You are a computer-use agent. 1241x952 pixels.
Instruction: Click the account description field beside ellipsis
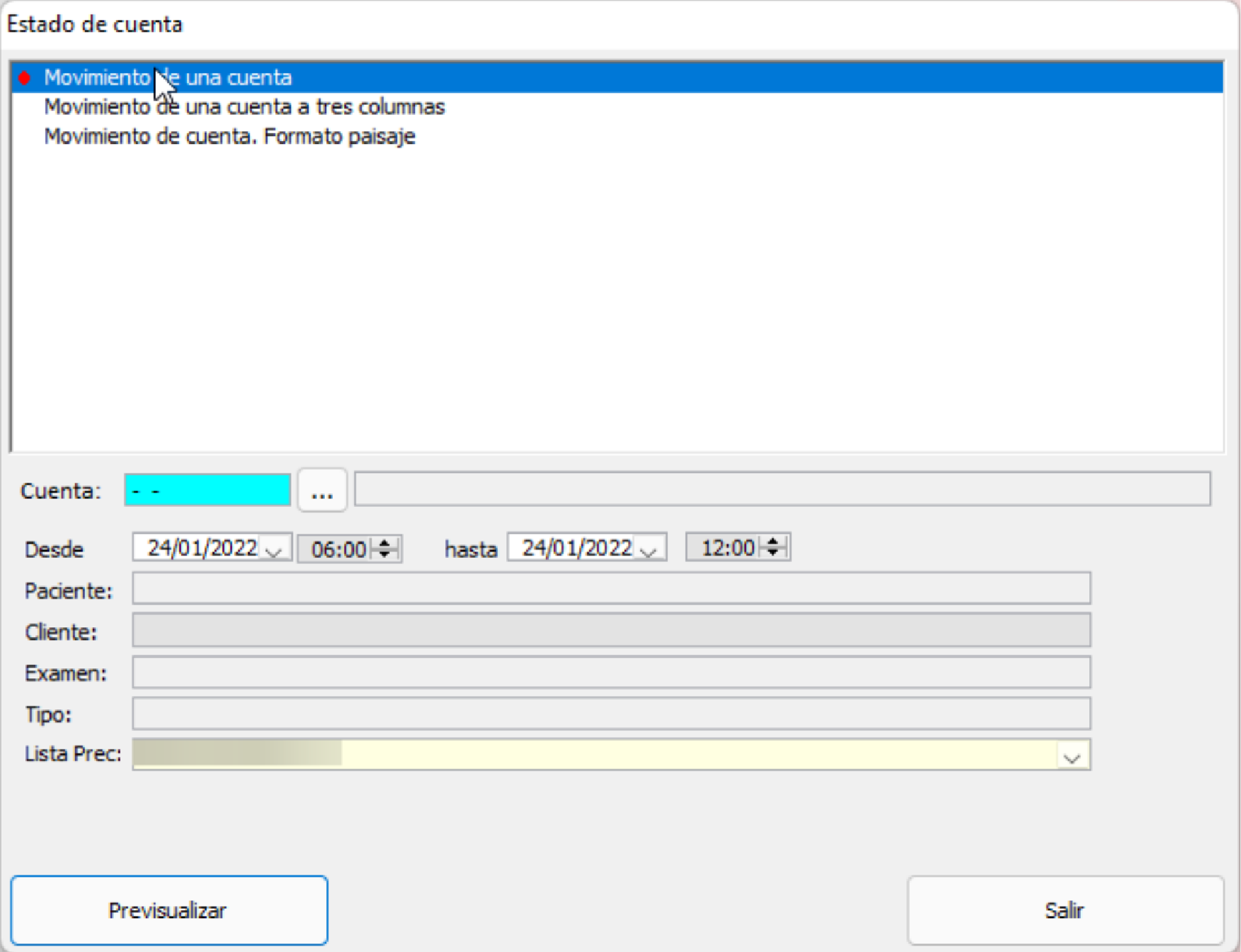tap(781, 489)
